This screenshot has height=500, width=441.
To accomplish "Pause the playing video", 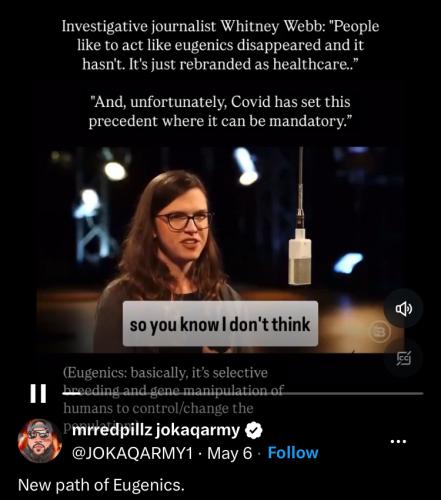I will point(38,393).
